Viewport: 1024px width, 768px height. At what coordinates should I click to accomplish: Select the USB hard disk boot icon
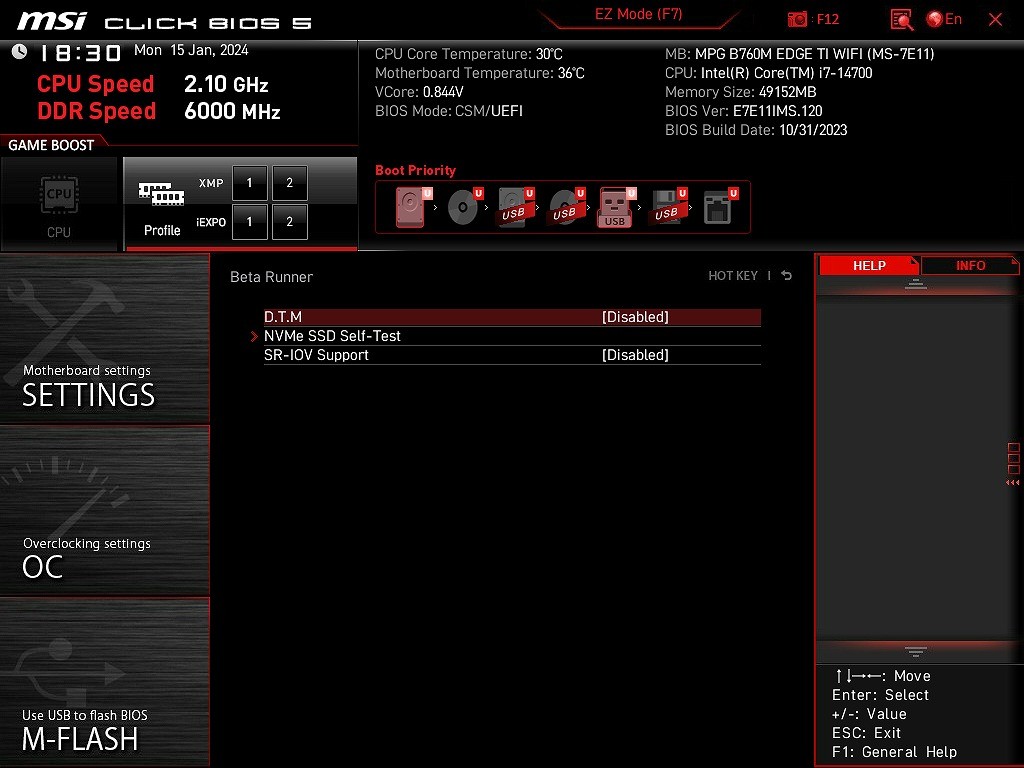(x=515, y=207)
